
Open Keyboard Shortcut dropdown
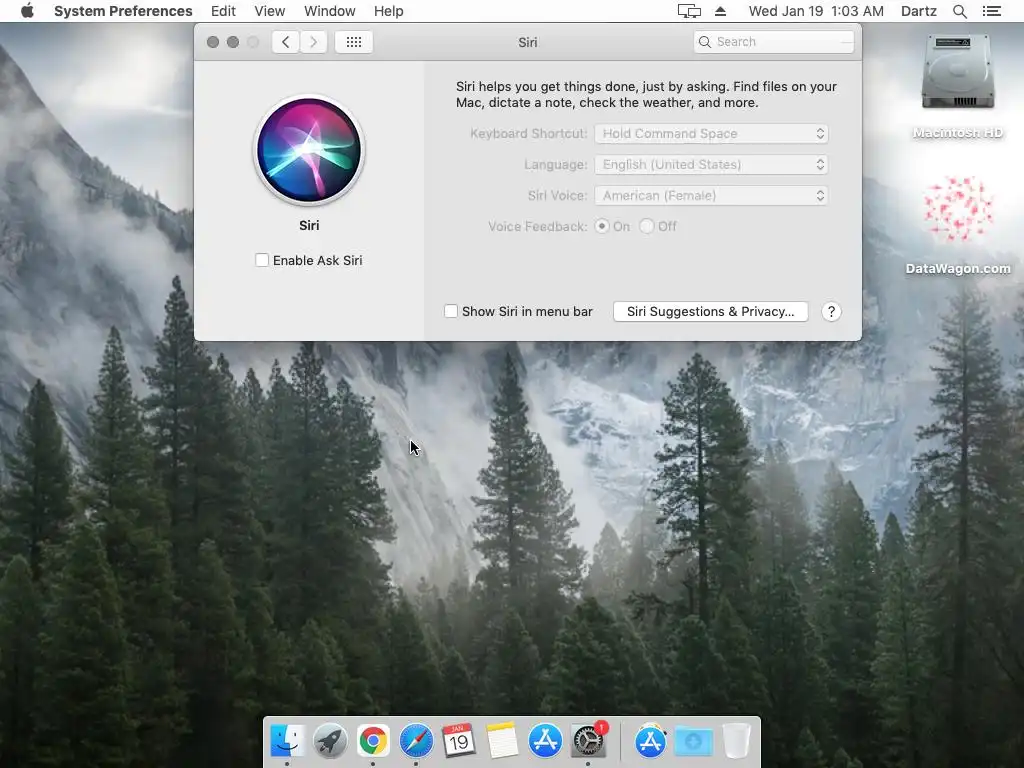click(711, 133)
